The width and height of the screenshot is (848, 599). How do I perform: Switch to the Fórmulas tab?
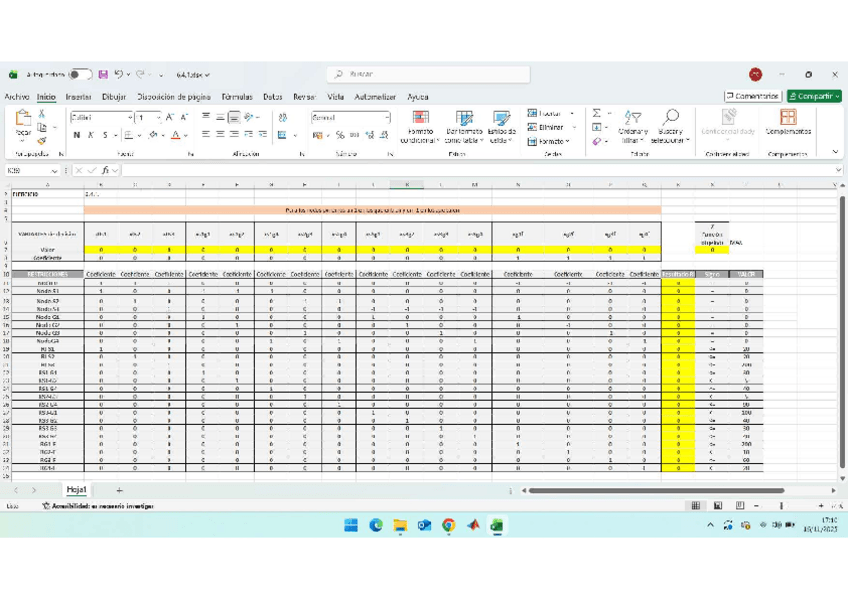point(237,97)
